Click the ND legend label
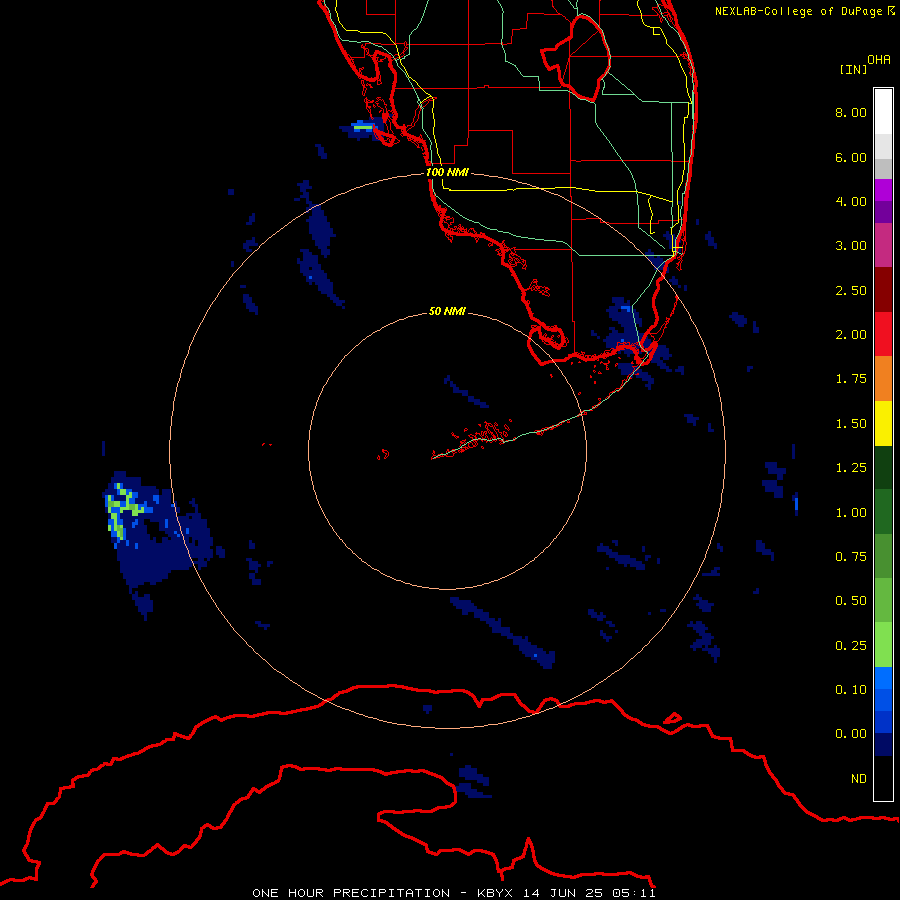The width and height of the screenshot is (900, 900). tap(859, 779)
